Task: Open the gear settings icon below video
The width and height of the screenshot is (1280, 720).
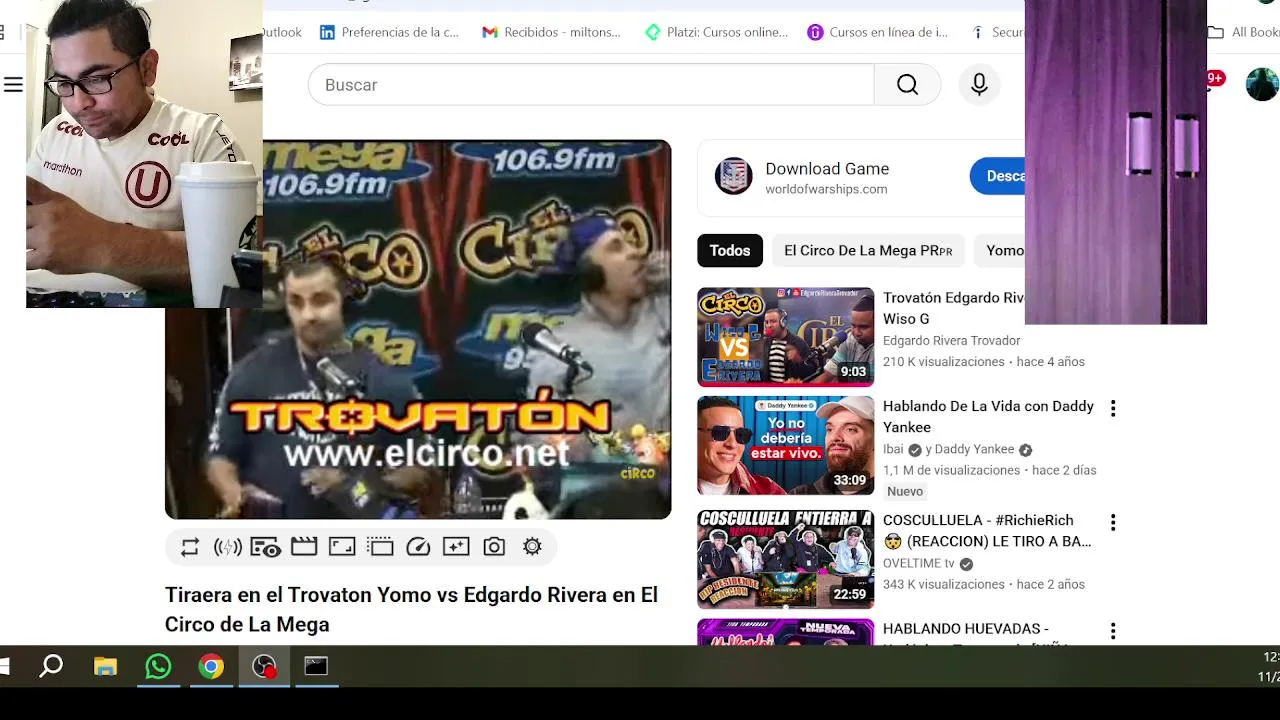Action: [532, 547]
